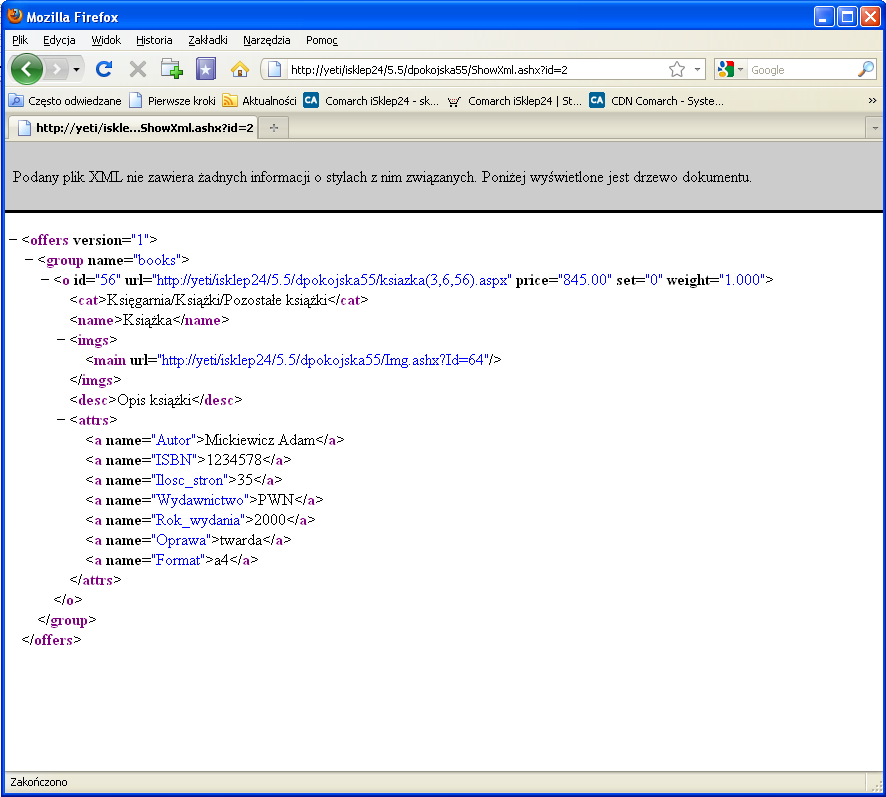Screen dimensions: 886x797
Task: Open the Aktualności feed bookmark
Action: pos(259,101)
